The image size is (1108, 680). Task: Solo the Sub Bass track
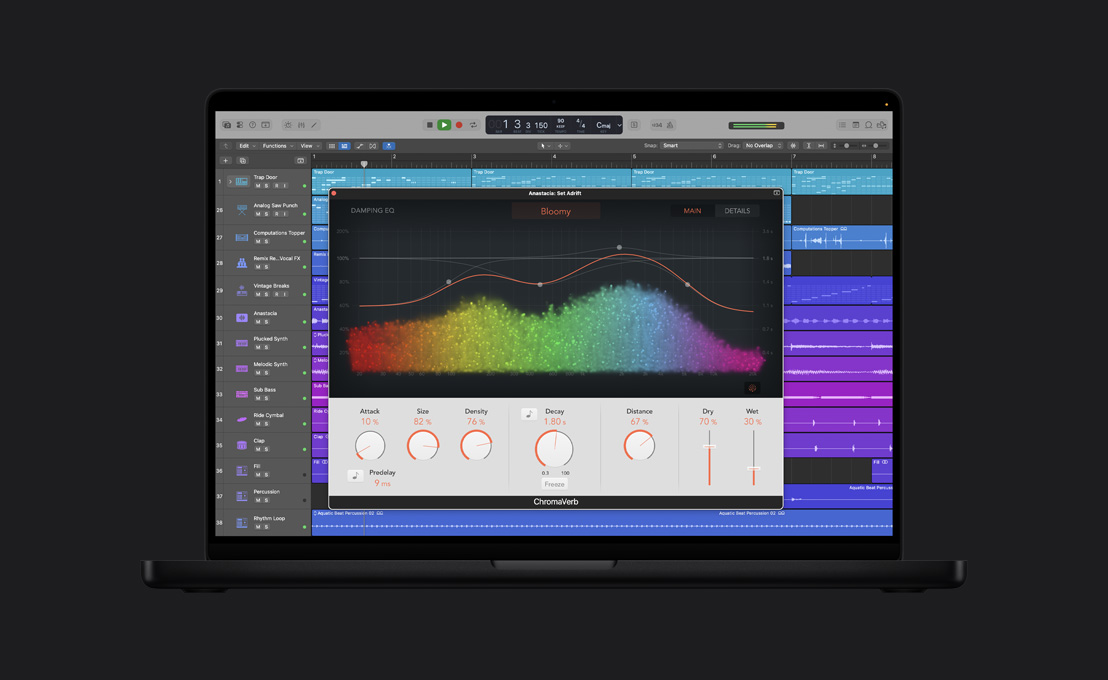click(x=264, y=397)
